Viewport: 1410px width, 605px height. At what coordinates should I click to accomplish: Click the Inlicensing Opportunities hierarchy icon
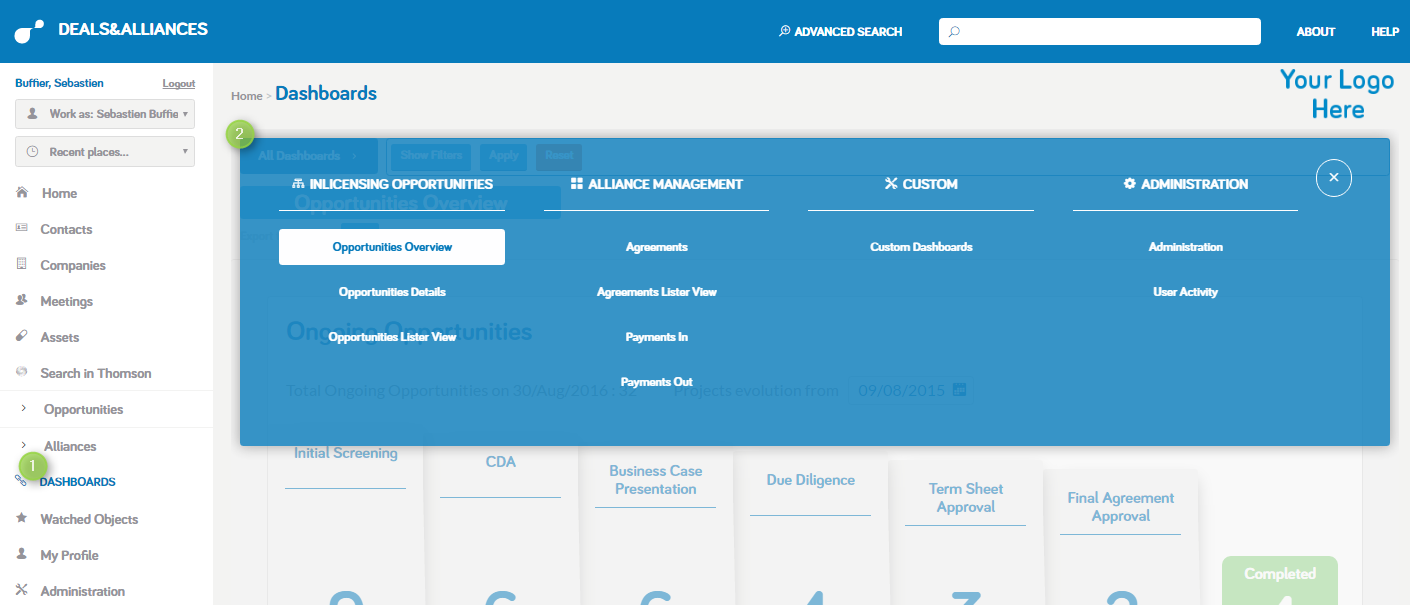point(297,184)
